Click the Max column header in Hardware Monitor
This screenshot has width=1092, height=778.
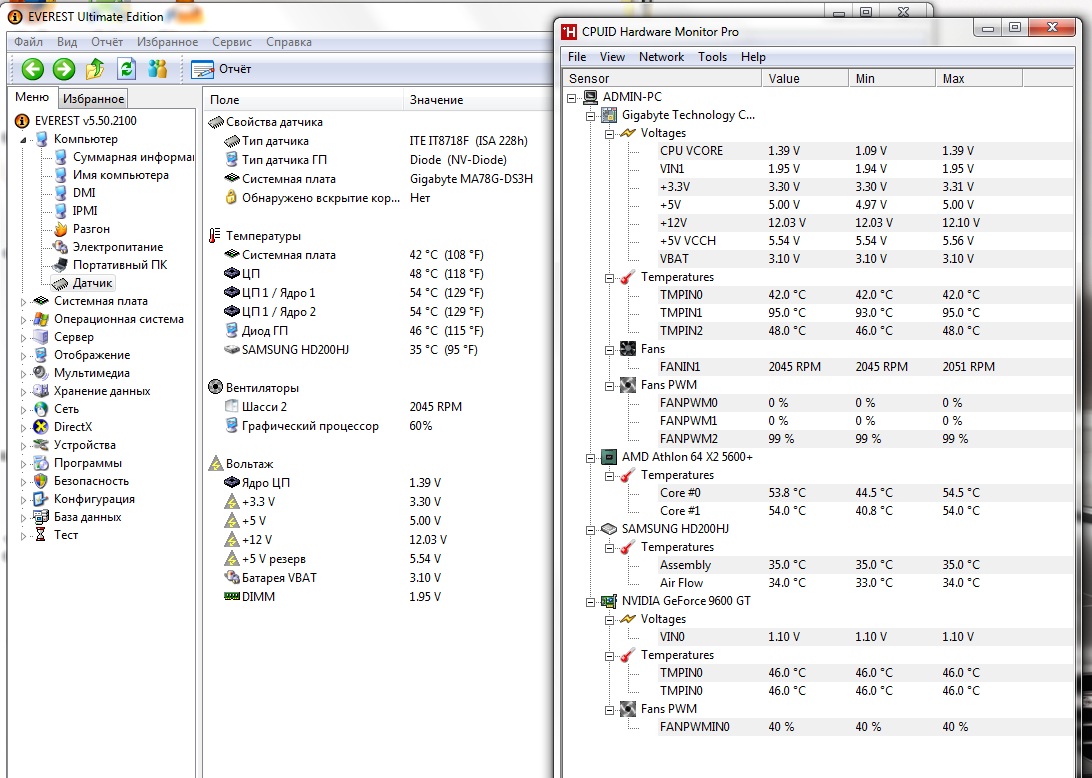pos(978,79)
